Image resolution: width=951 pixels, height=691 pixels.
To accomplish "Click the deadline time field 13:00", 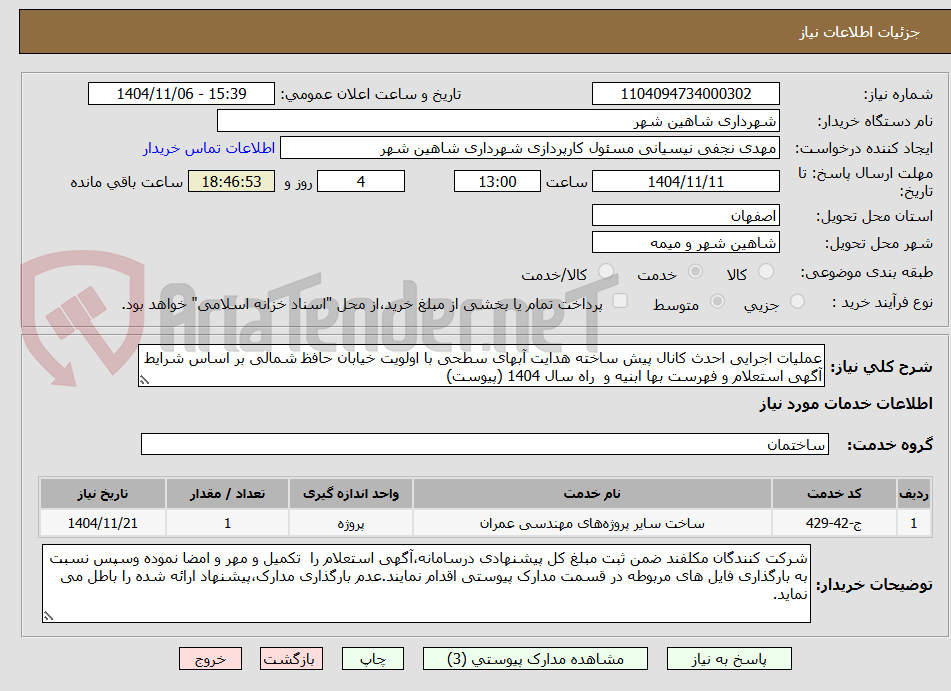I will pyautogui.click(x=497, y=181).
